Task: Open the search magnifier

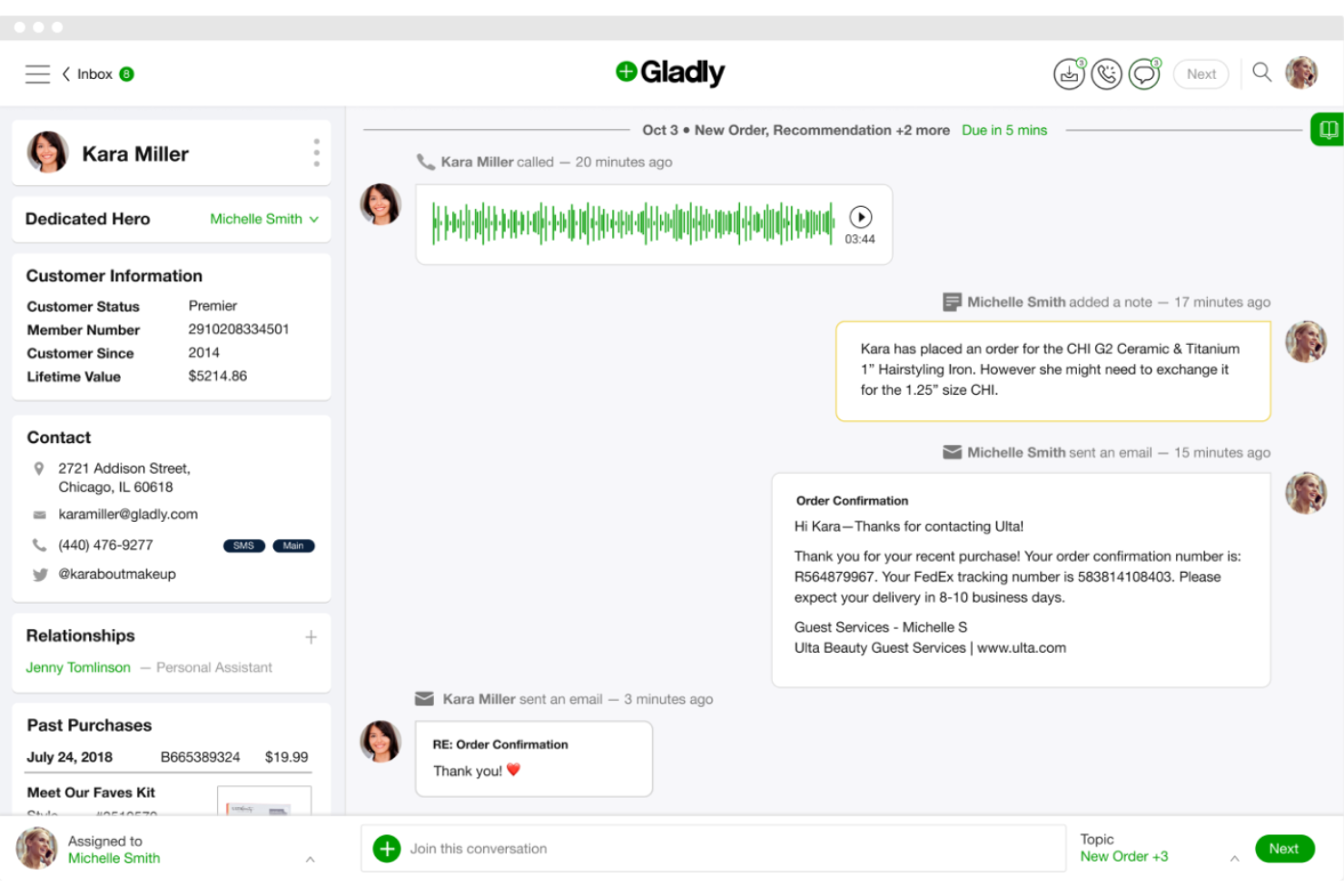Action: (1261, 74)
